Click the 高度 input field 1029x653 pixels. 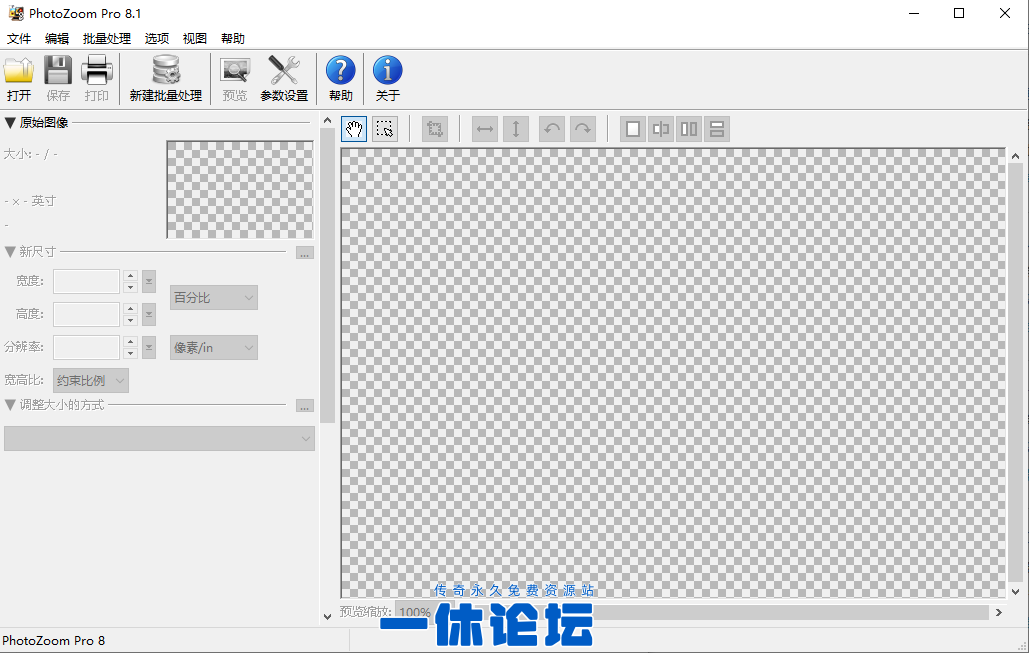(x=87, y=314)
